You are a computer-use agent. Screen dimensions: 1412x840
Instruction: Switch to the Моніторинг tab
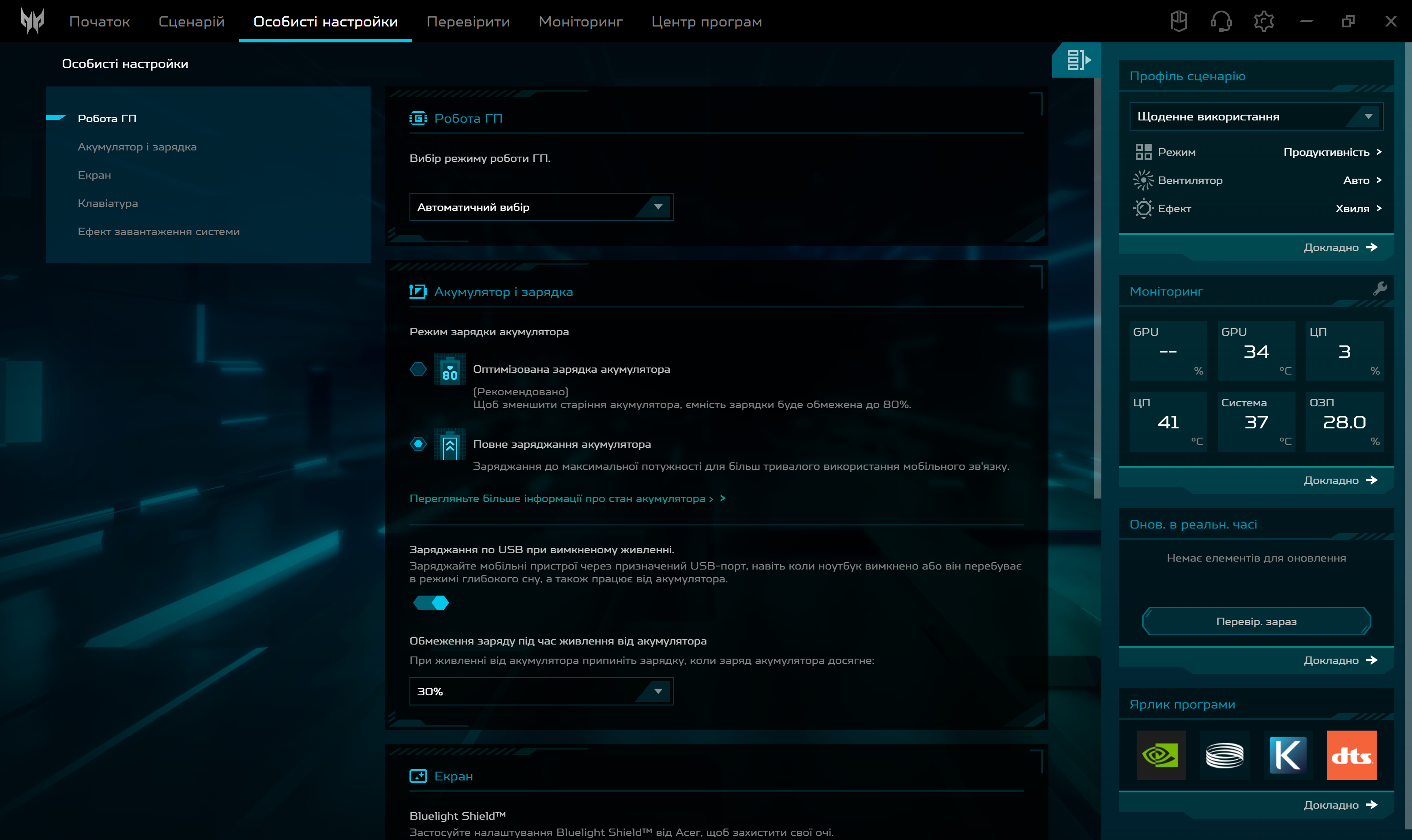(580, 21)
